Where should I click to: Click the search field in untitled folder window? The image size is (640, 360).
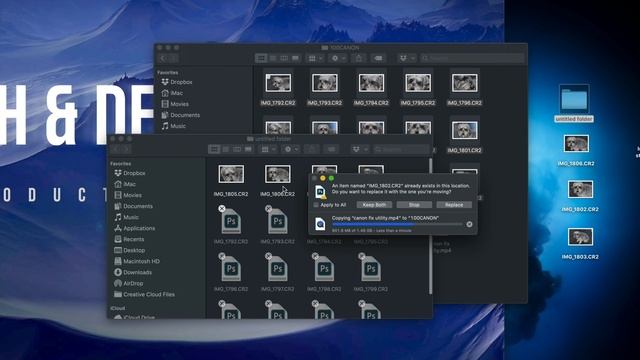[402, 149]
